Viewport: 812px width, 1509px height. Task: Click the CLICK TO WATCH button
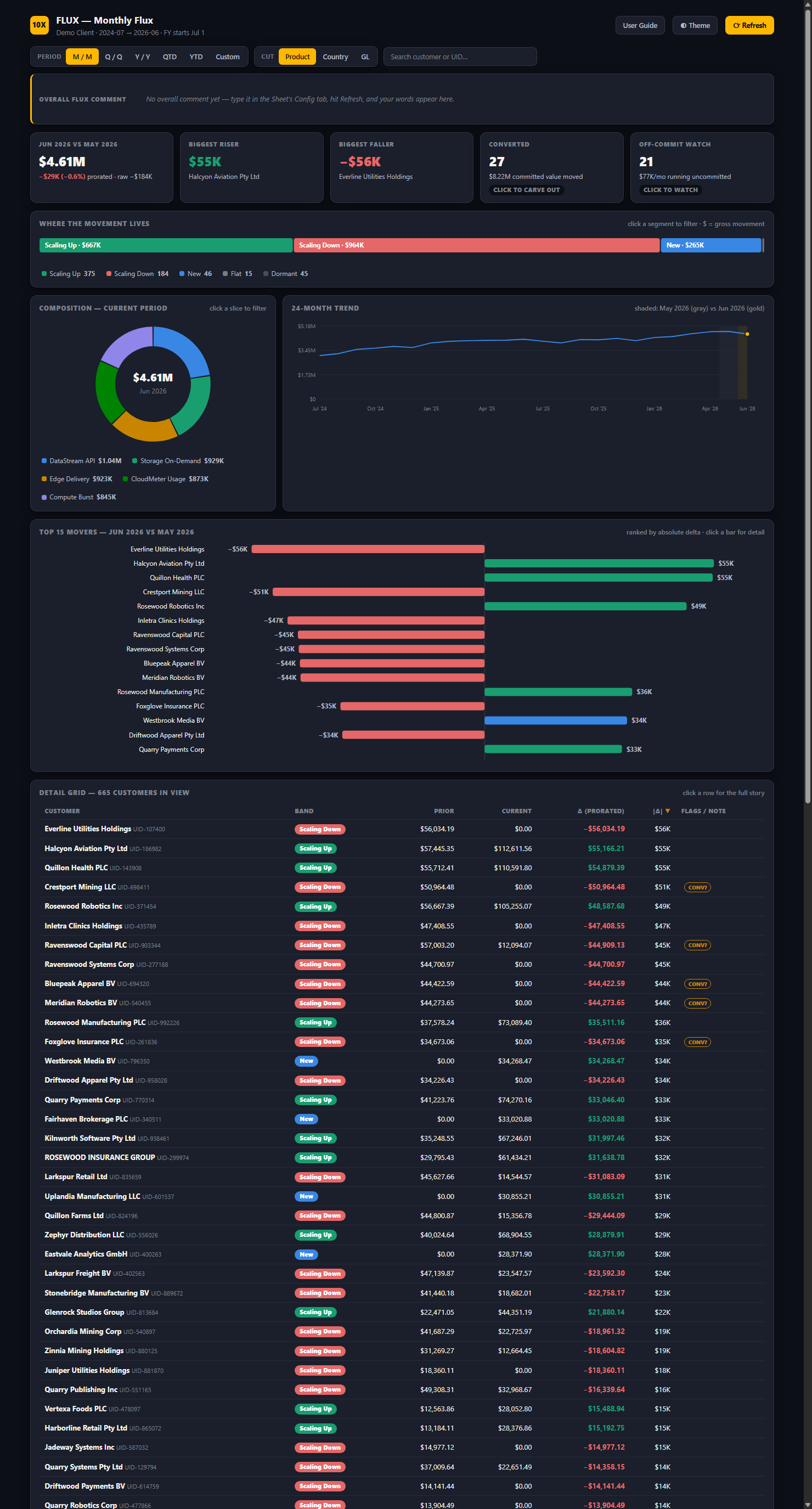(x=670, y=190)
